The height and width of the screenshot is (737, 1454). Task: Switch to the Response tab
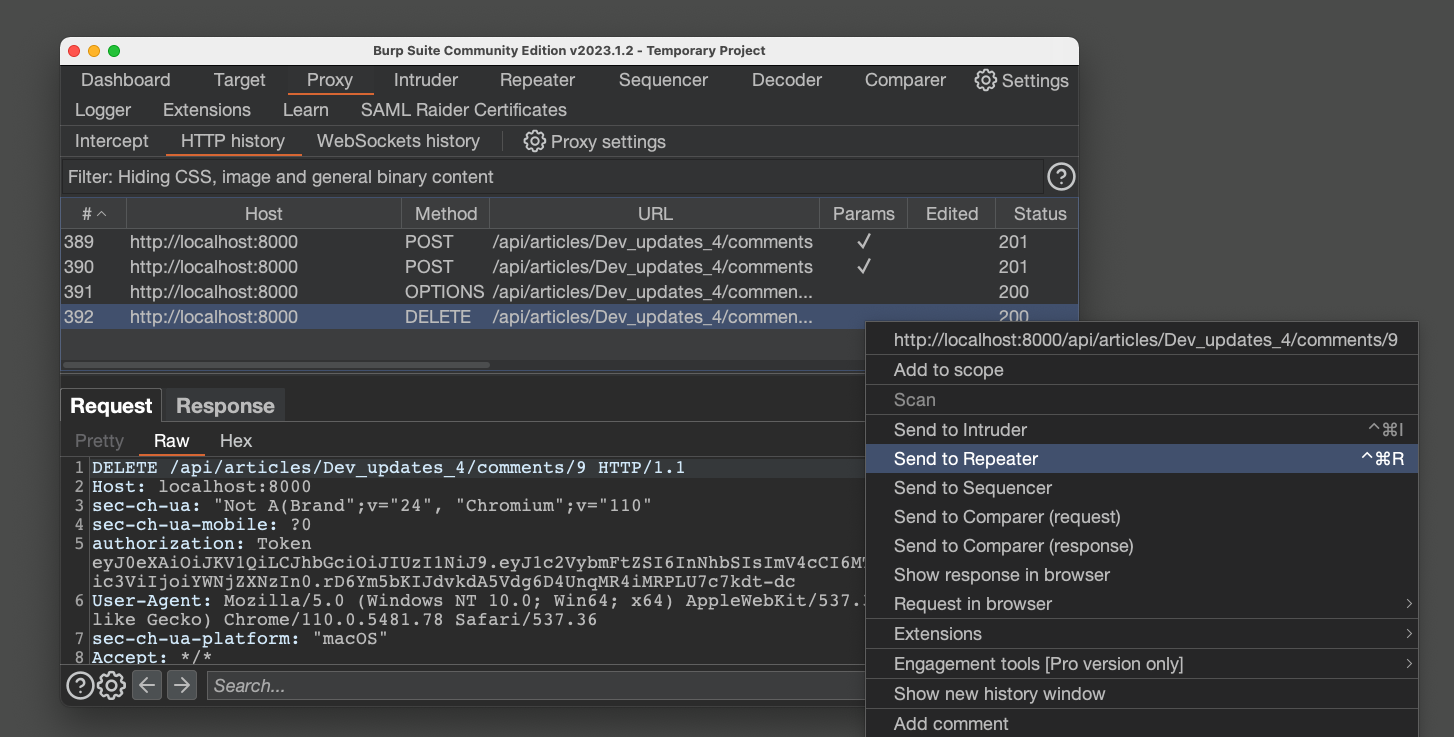click(225, 406)
